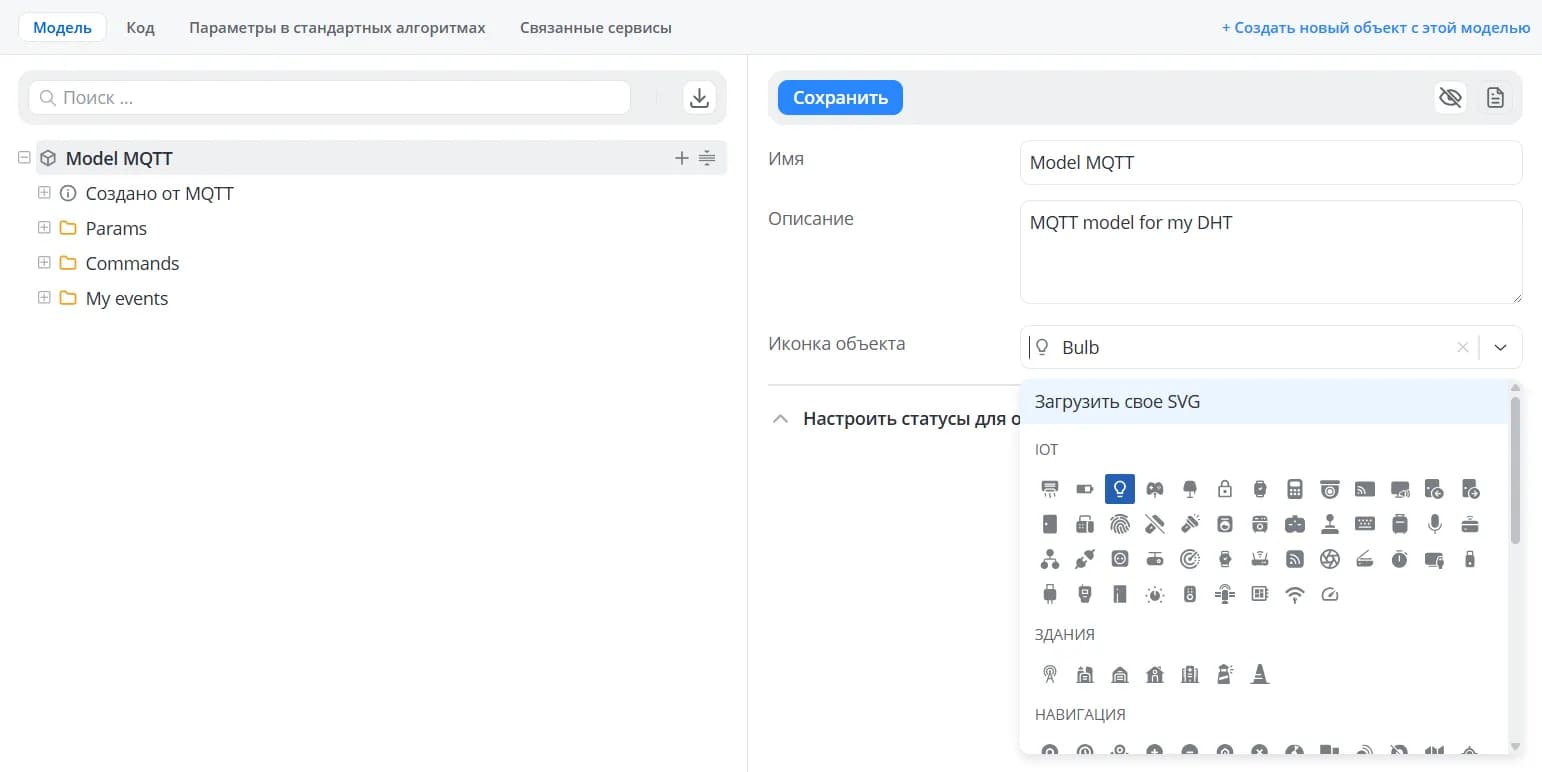Choose the dome security camera icon
This screenshot has width=1542, height=772.
[1330, 489]
